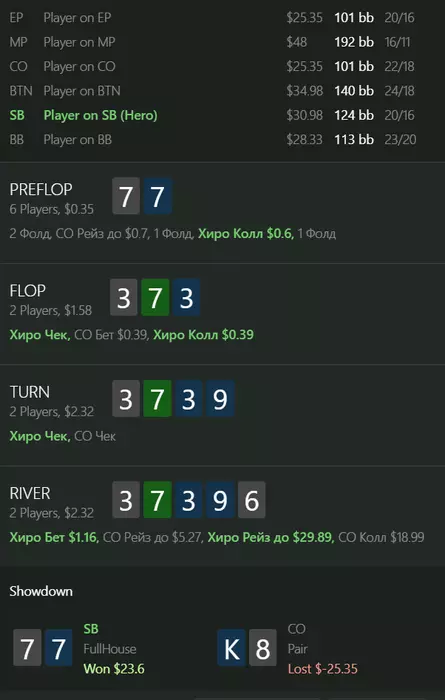Click the Player on BTN name
445x700 pixels.
[x=82, y=91]
